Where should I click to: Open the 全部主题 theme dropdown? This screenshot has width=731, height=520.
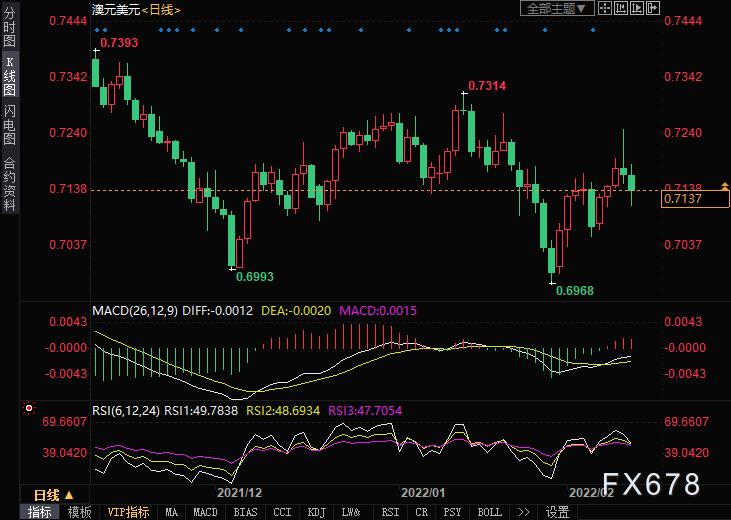[557, 8]
